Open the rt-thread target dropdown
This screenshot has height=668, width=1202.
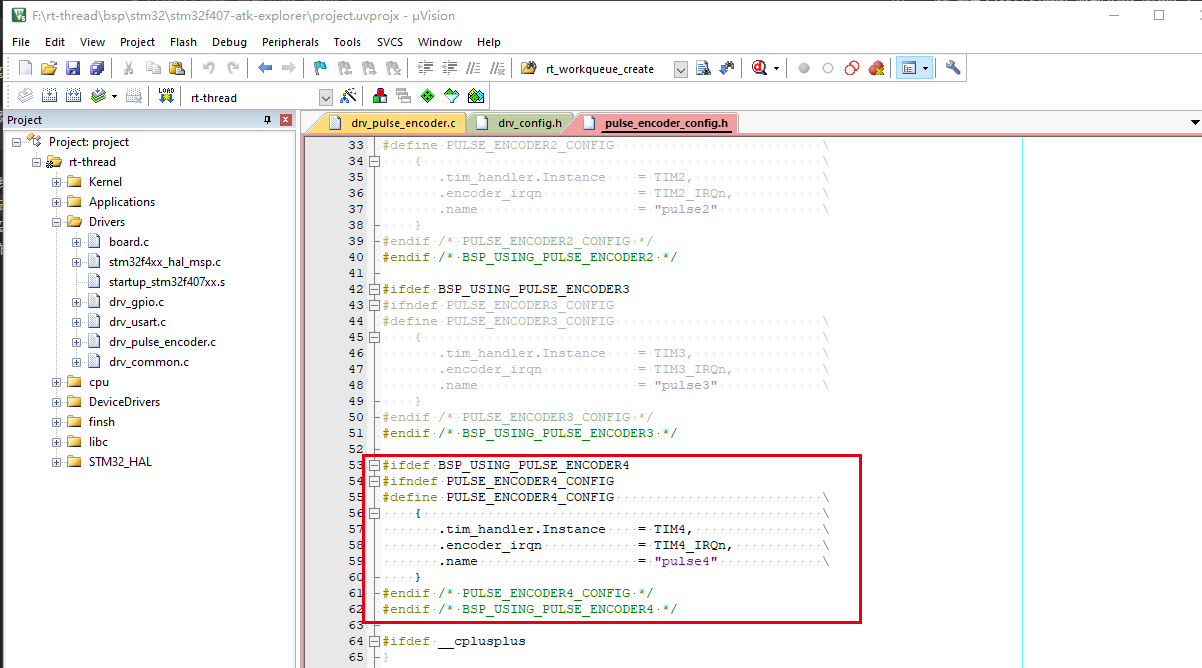[x=325, y=97]
